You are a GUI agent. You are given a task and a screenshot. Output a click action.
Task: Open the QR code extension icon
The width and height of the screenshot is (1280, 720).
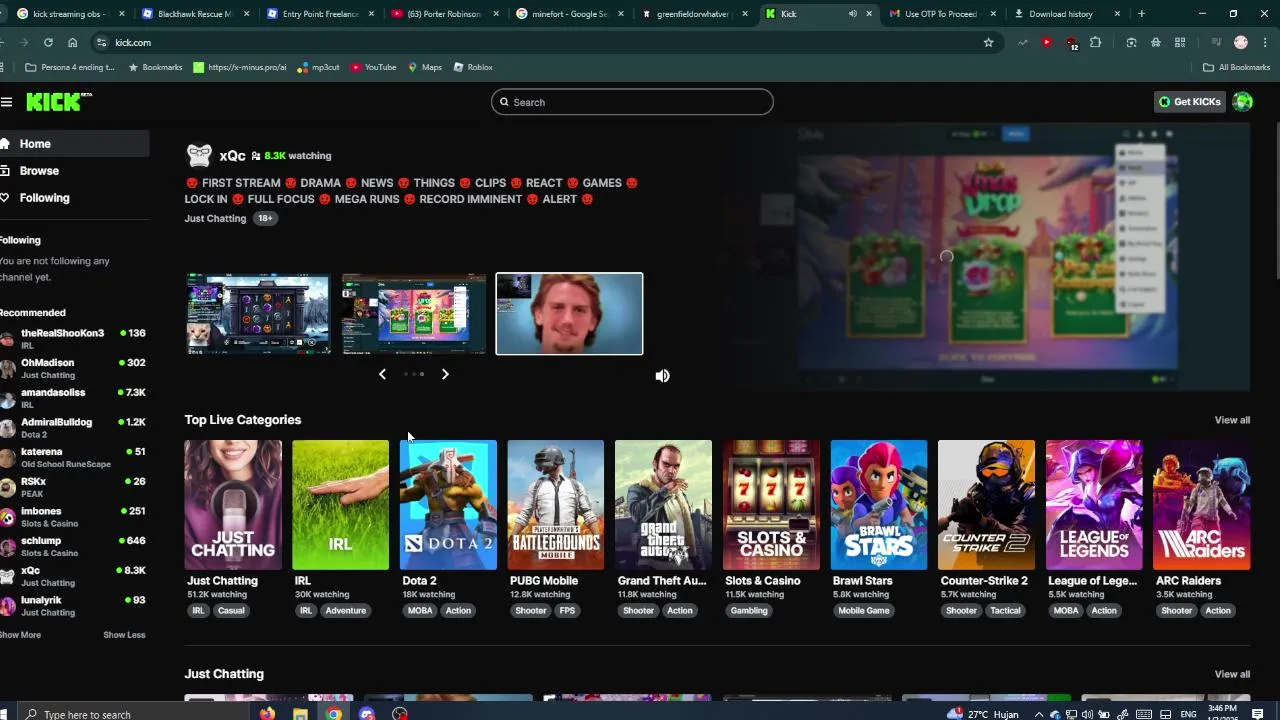1180,42
